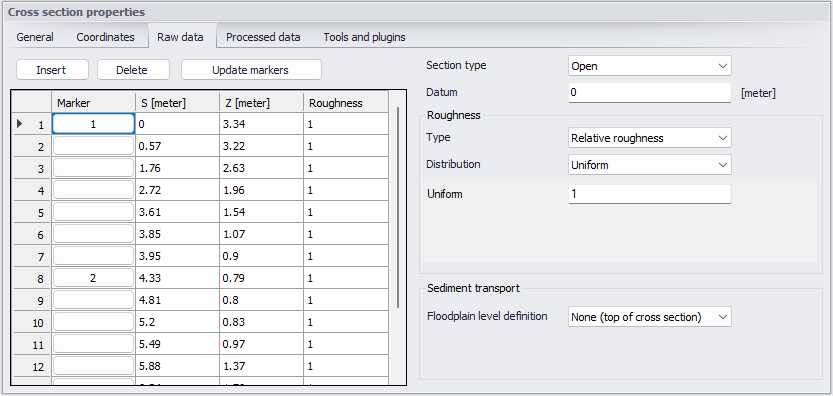Open the Coordinates tab
Viewport: 833px width, 396px height.
coord(105,37)
